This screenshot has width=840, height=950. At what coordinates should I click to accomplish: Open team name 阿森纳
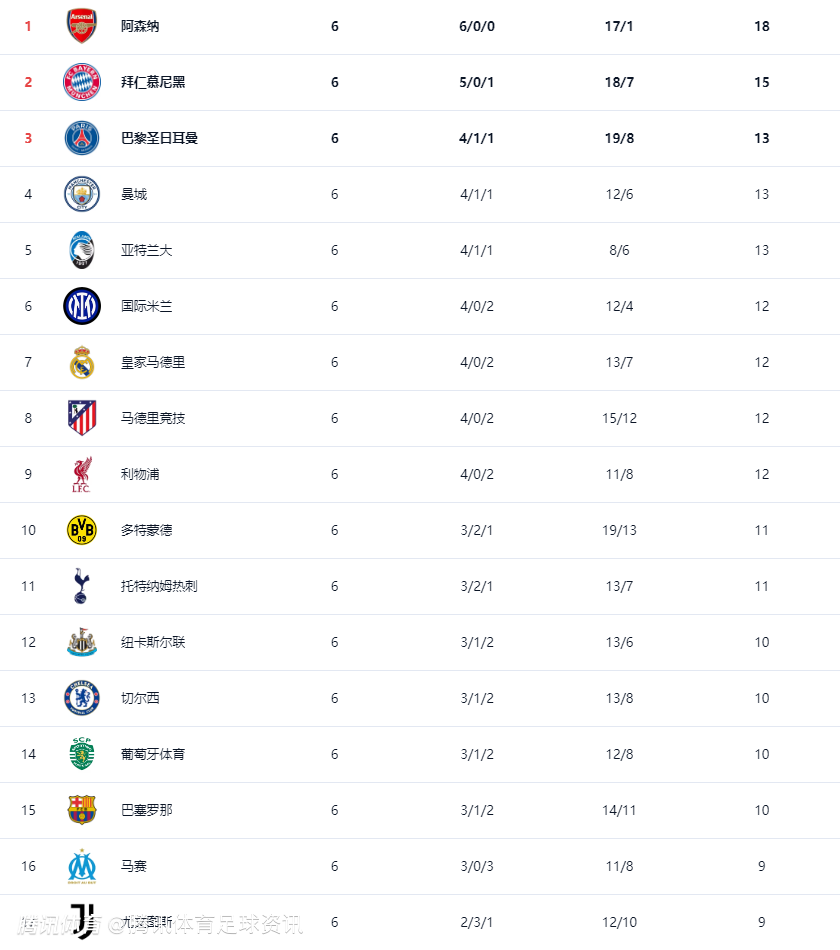click(140, 26)
